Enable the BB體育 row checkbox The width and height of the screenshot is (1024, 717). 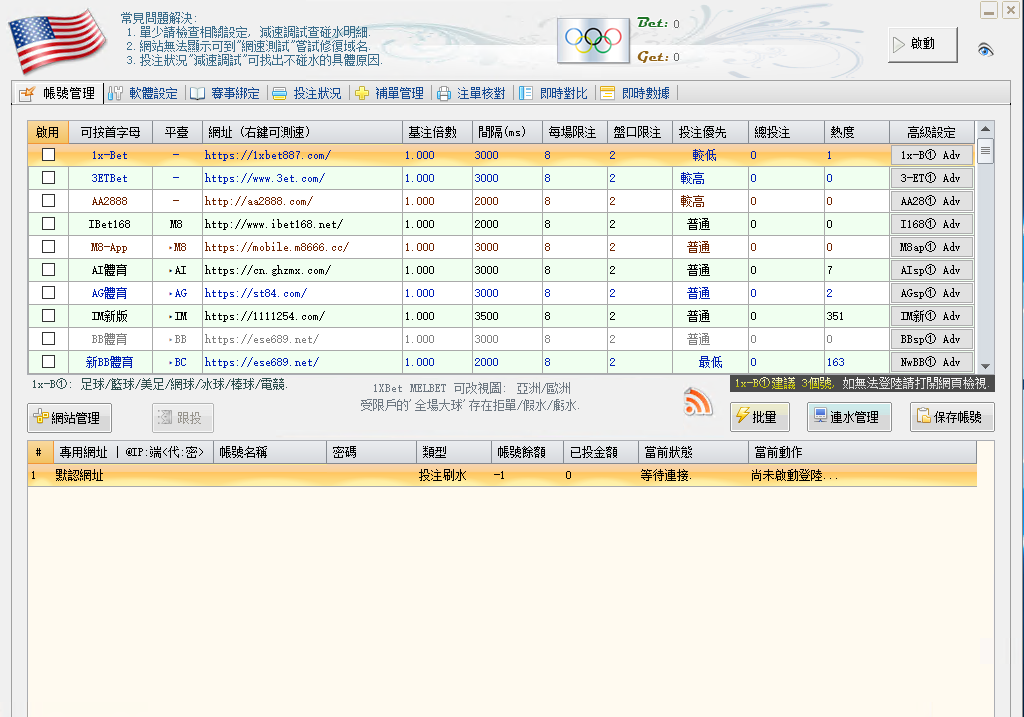click(x=48, y=339)
